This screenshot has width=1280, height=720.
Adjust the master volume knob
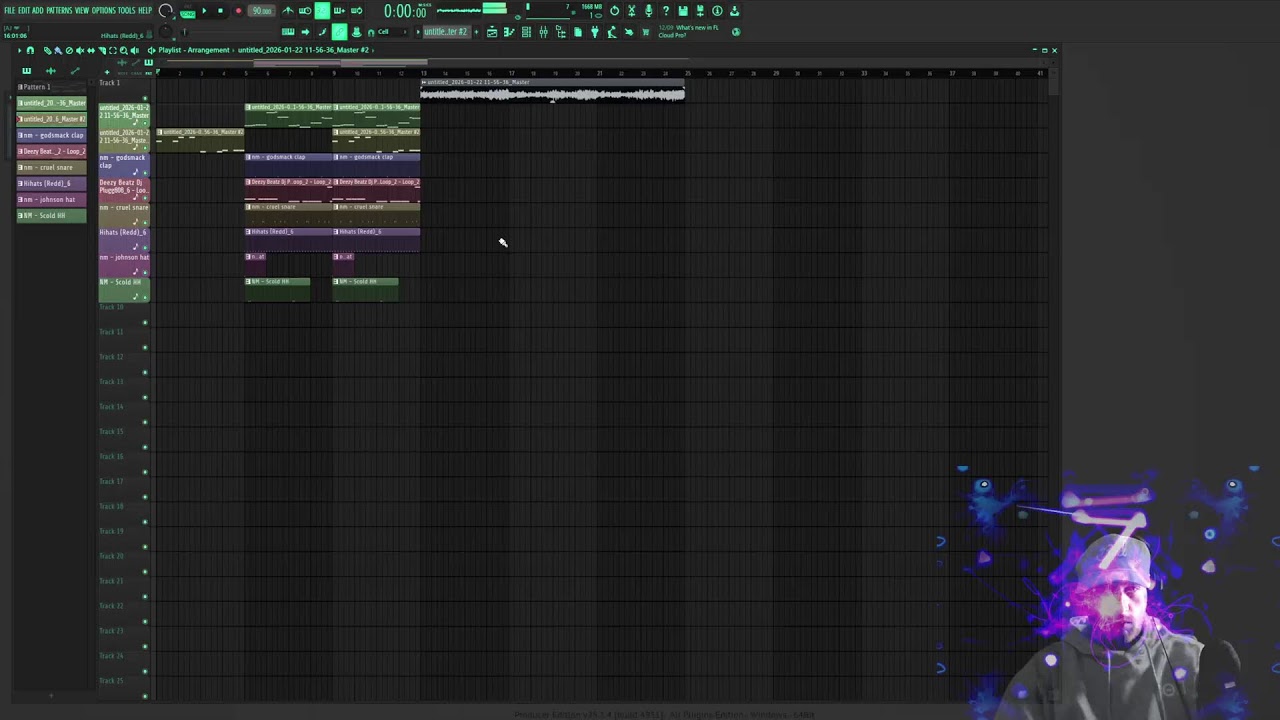pos(165,11)
